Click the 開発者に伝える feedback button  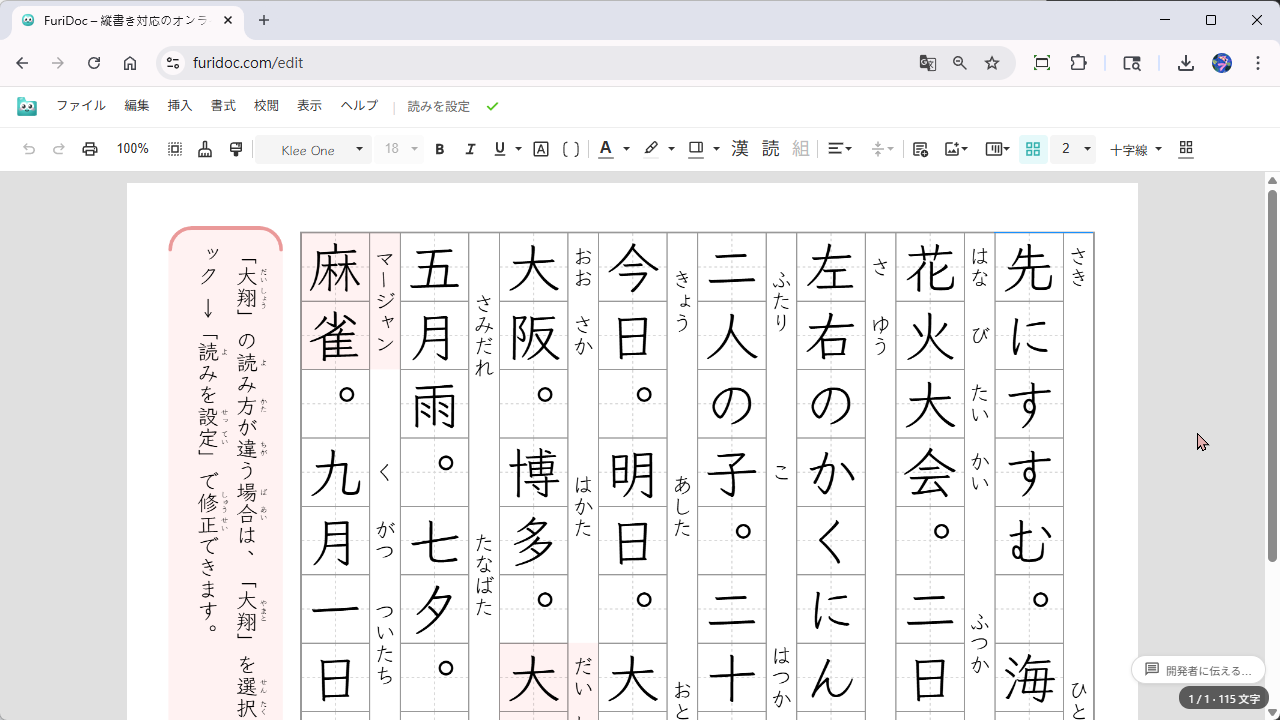[1197, 670]
